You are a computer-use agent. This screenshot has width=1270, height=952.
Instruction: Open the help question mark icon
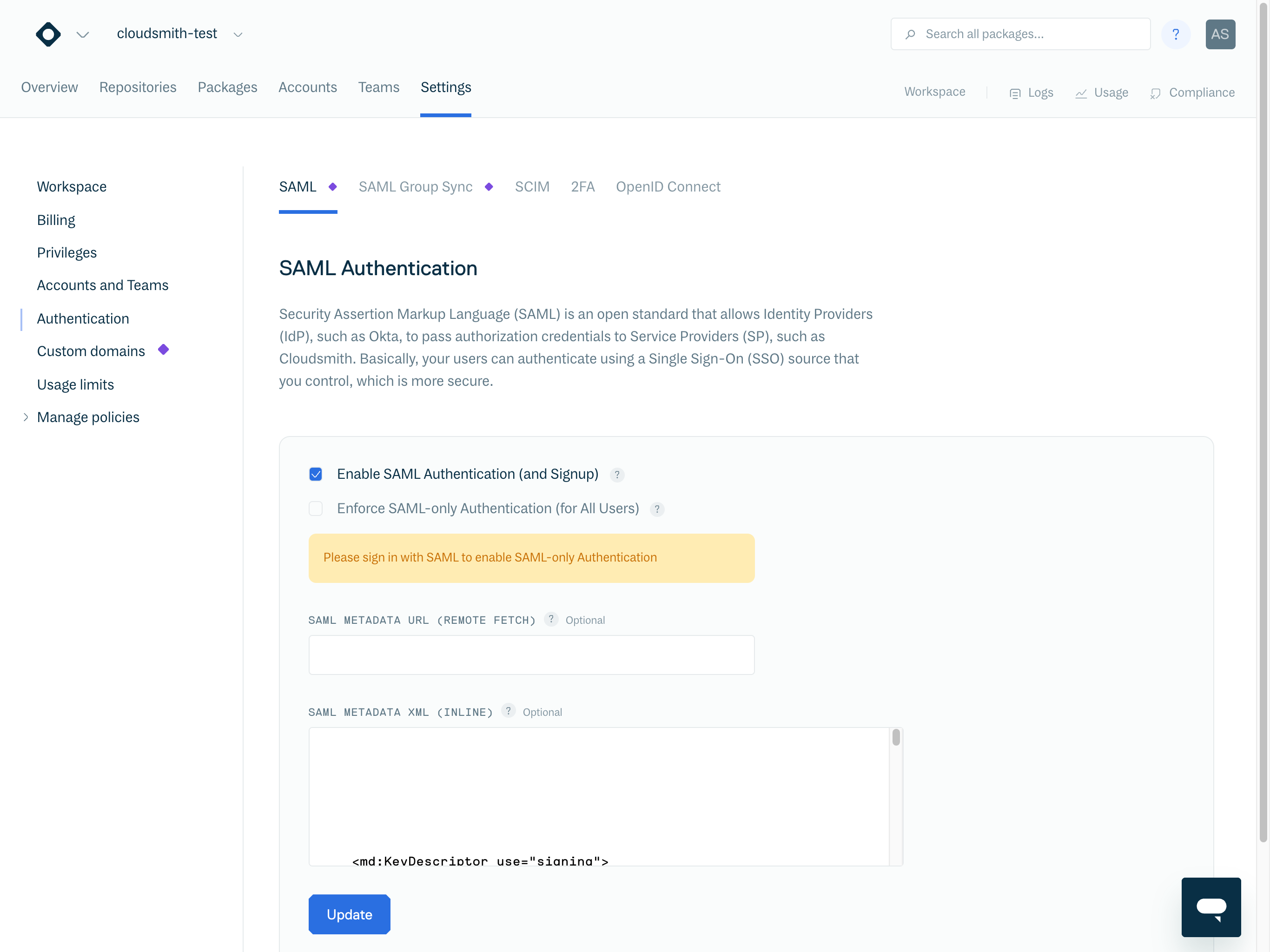tap(1175, 34)
